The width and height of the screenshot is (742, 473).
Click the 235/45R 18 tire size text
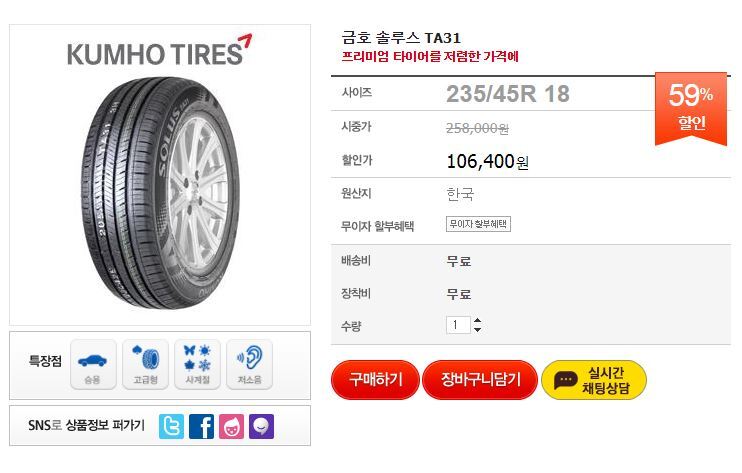coord(508,94)
